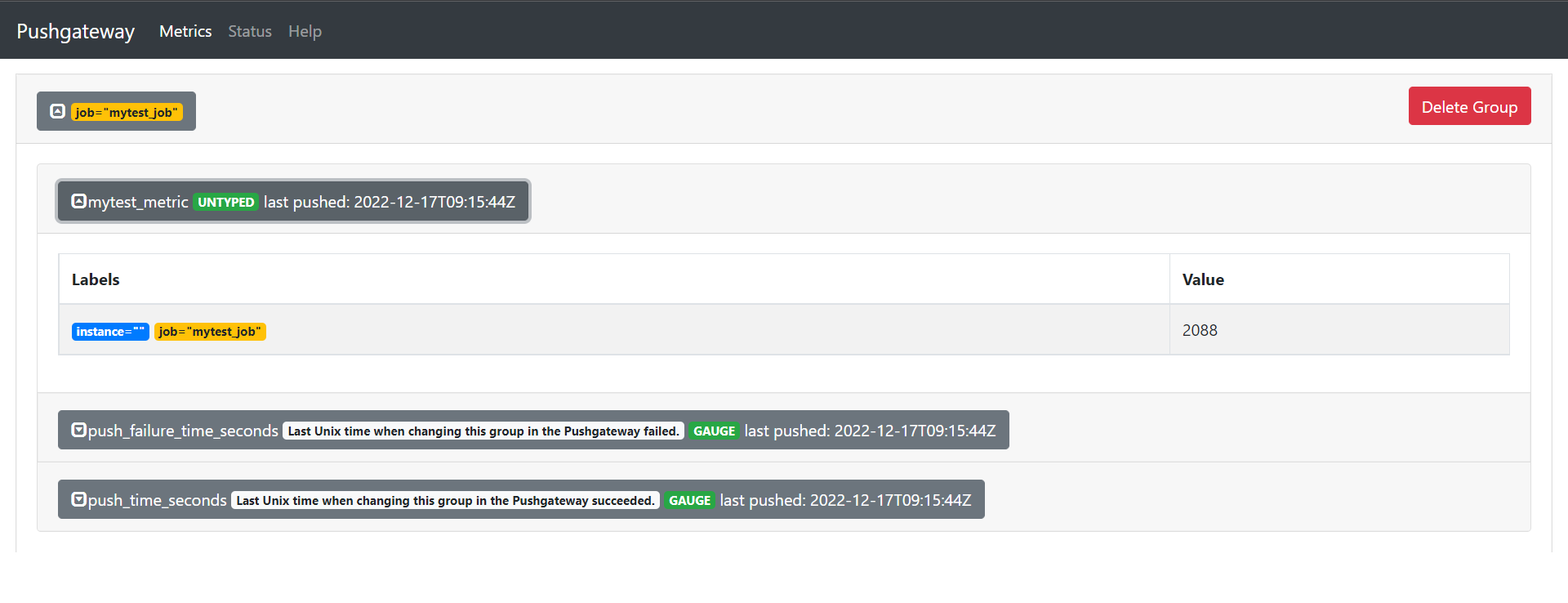Click the UNTYPED badge on mytest_metric

[226, 202]
